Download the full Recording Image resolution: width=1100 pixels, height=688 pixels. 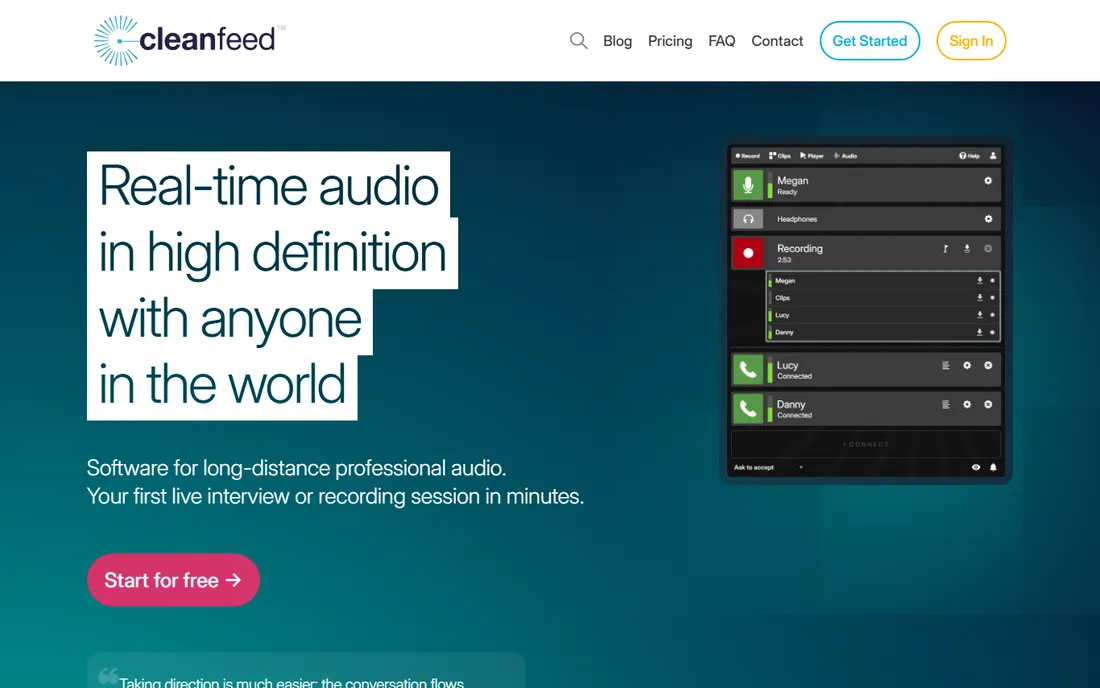point(967,248)
